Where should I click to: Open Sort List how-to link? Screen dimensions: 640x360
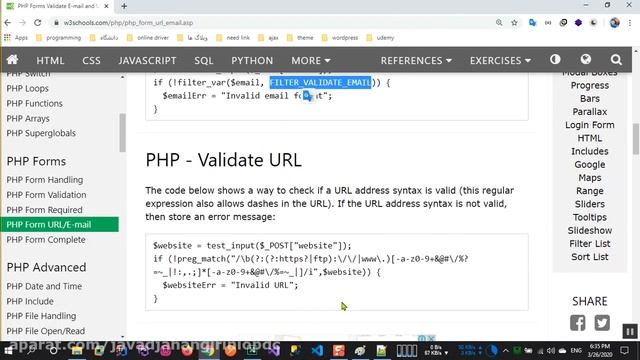click(x=589, y=257)
